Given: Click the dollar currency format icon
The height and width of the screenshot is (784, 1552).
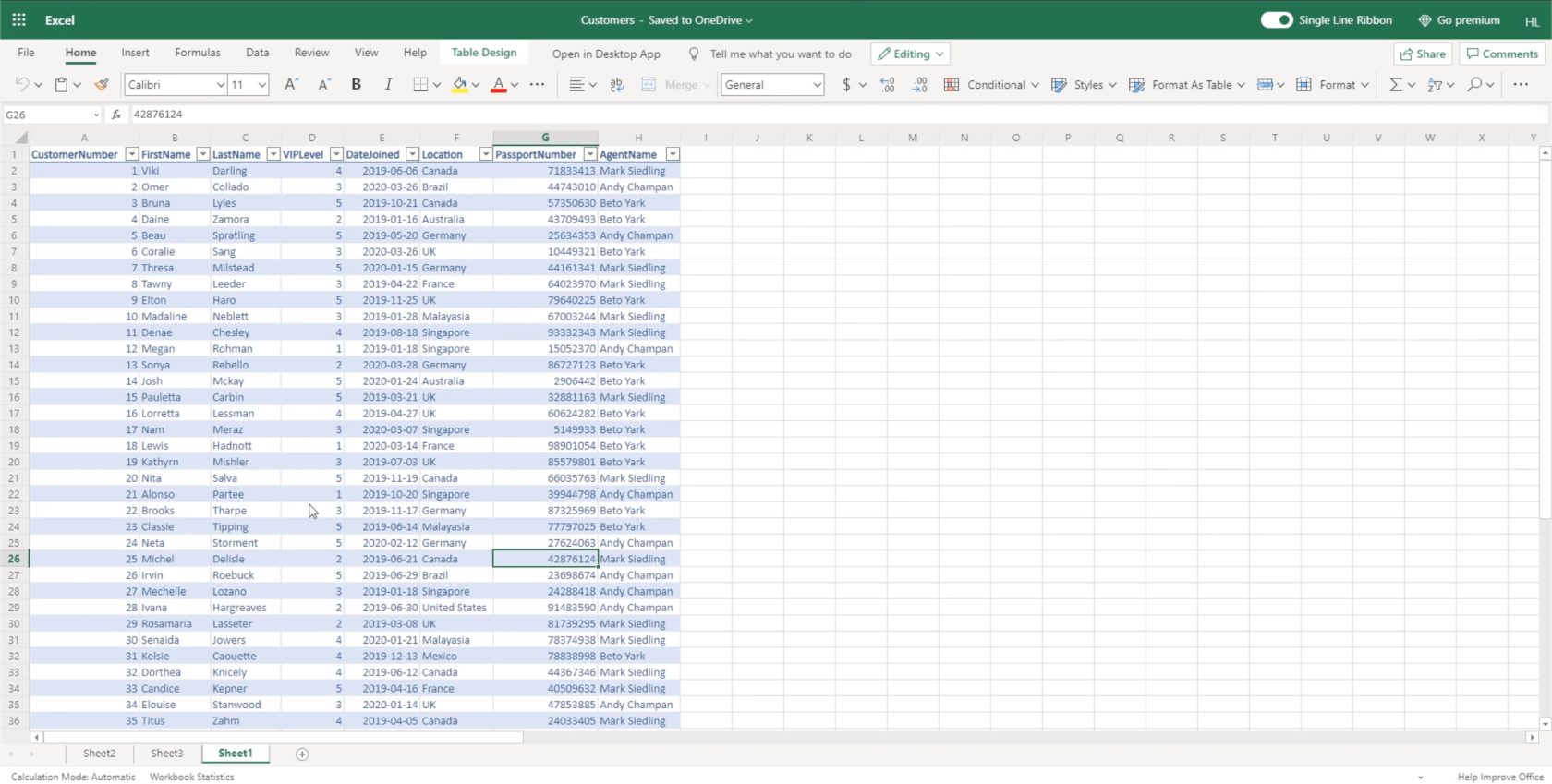Looking at the screenshot, I should point(846,84).
